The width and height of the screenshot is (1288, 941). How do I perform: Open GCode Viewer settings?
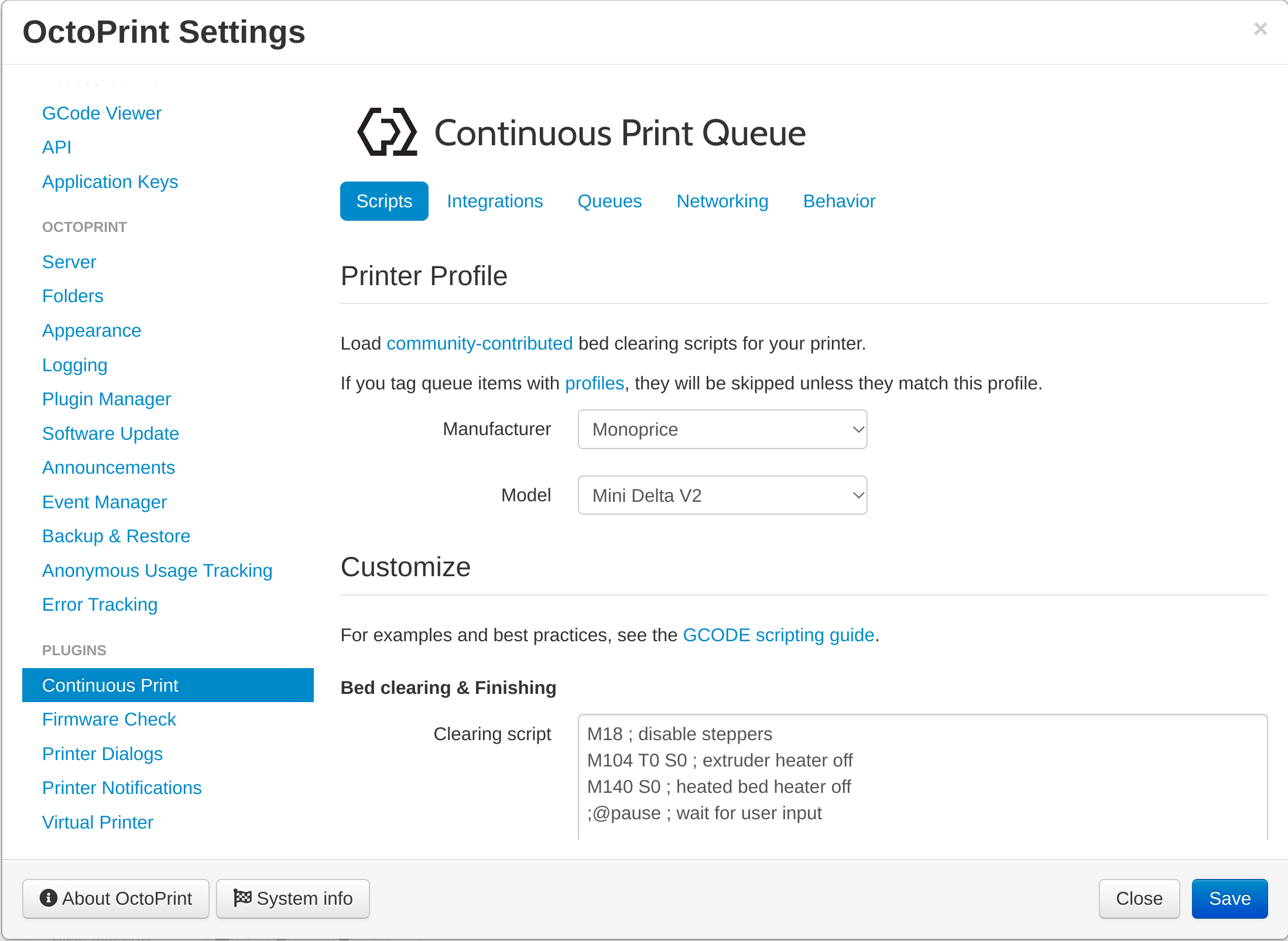pos(102,113)
